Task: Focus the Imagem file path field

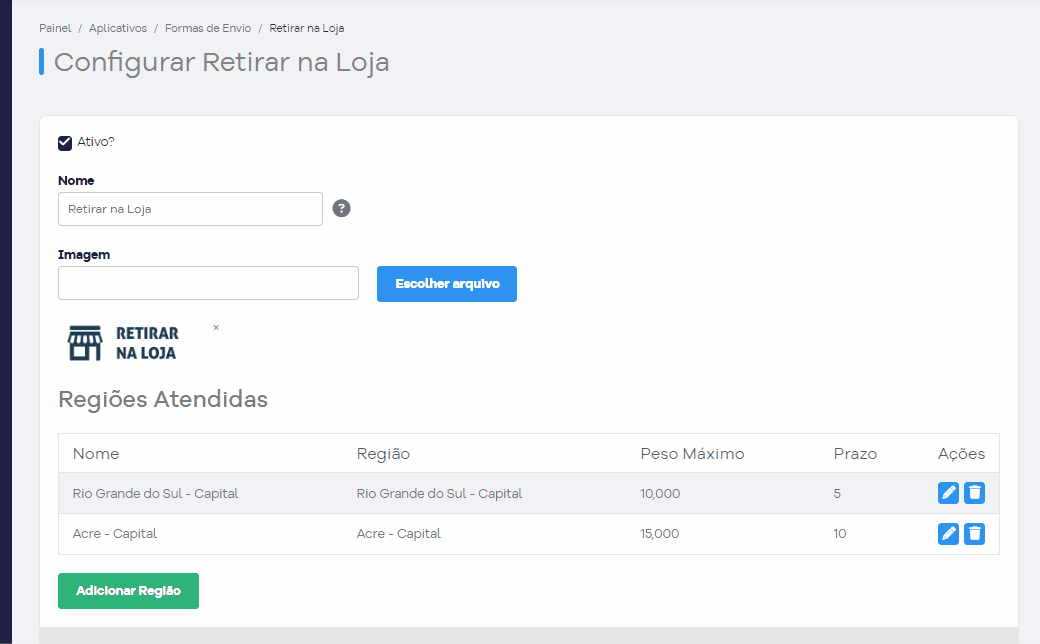Action: [208, 283]
